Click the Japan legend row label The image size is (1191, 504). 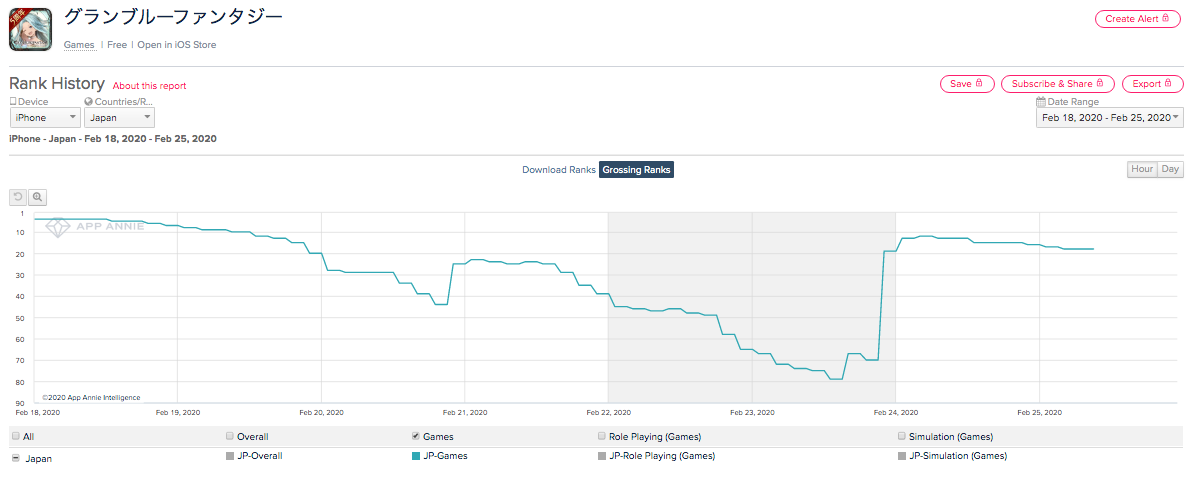pos(39,458)
